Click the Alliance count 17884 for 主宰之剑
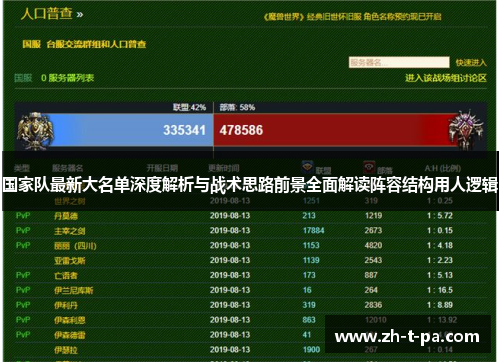 pos(313,231)
